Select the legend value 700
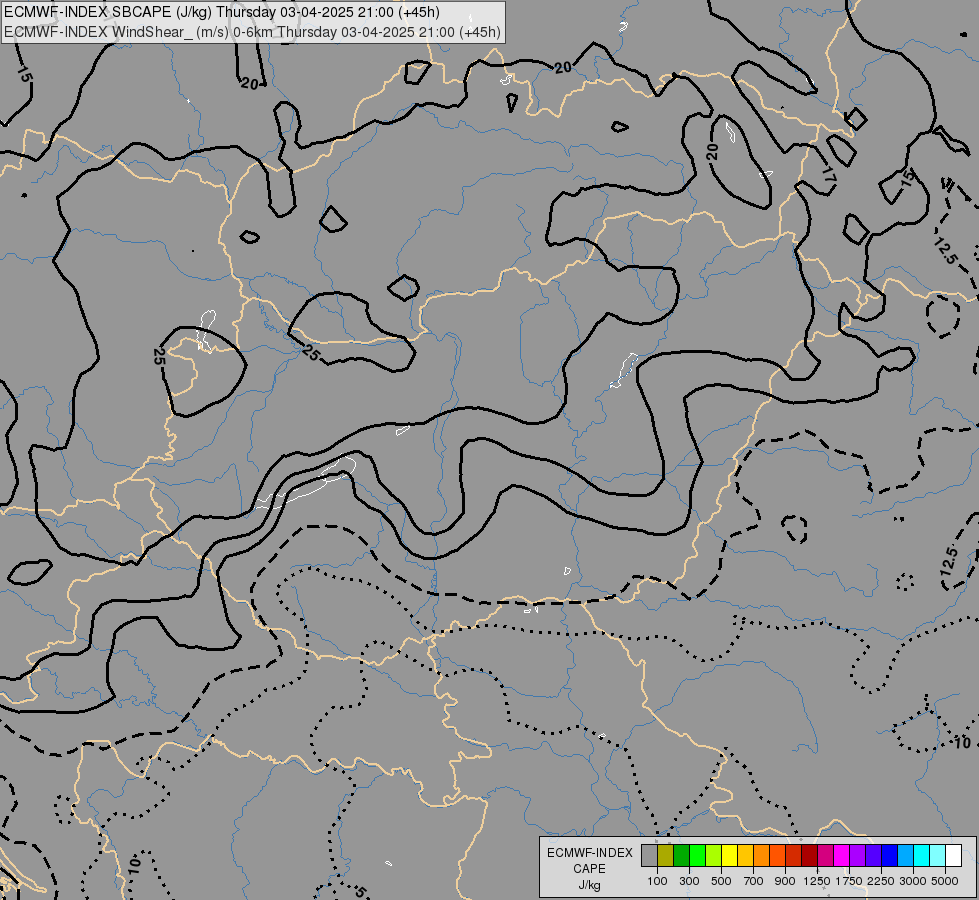Screen dimensions: 979x900 click(754, 881)
